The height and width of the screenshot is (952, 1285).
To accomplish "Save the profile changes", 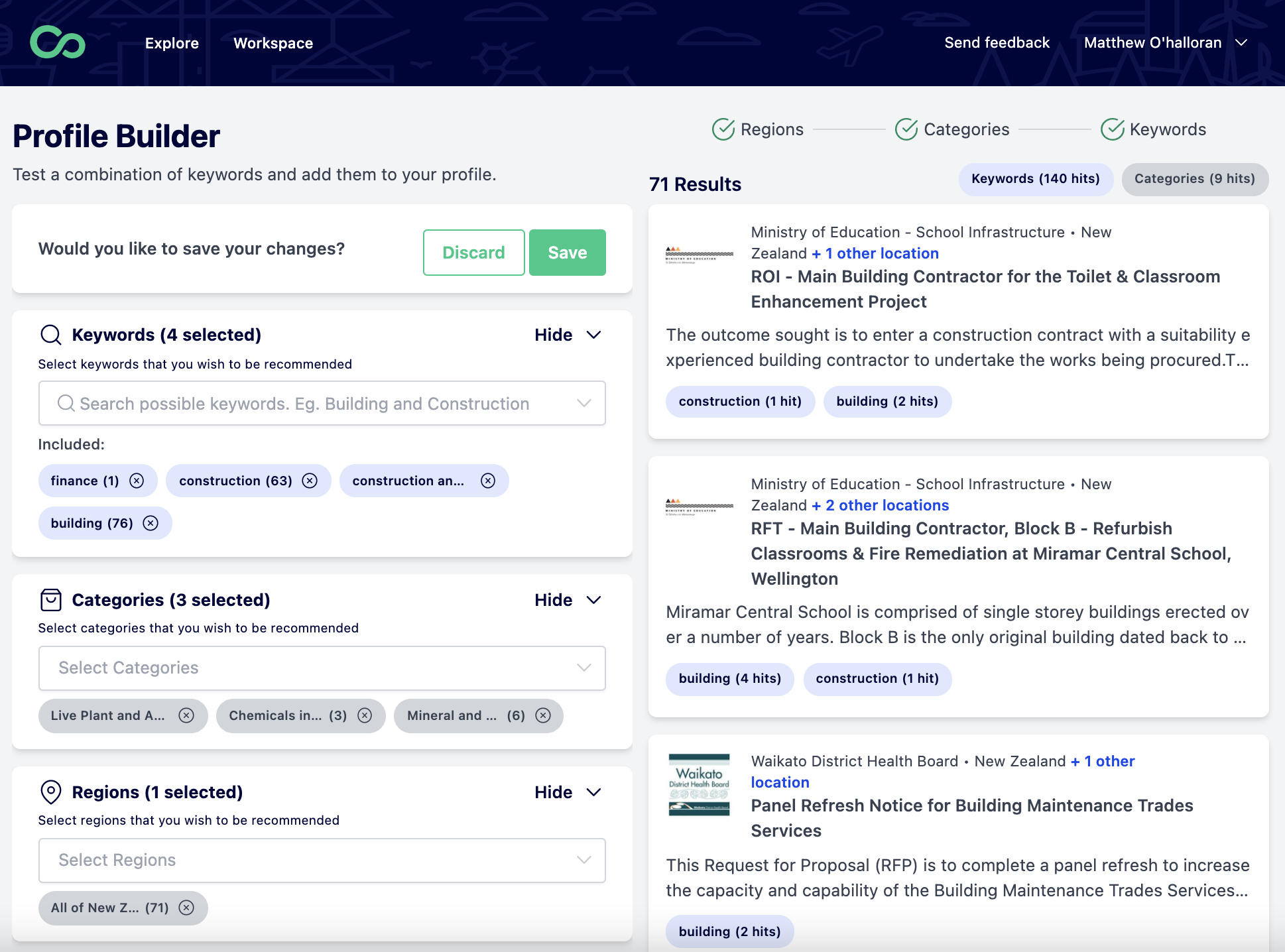I will 568,253.
